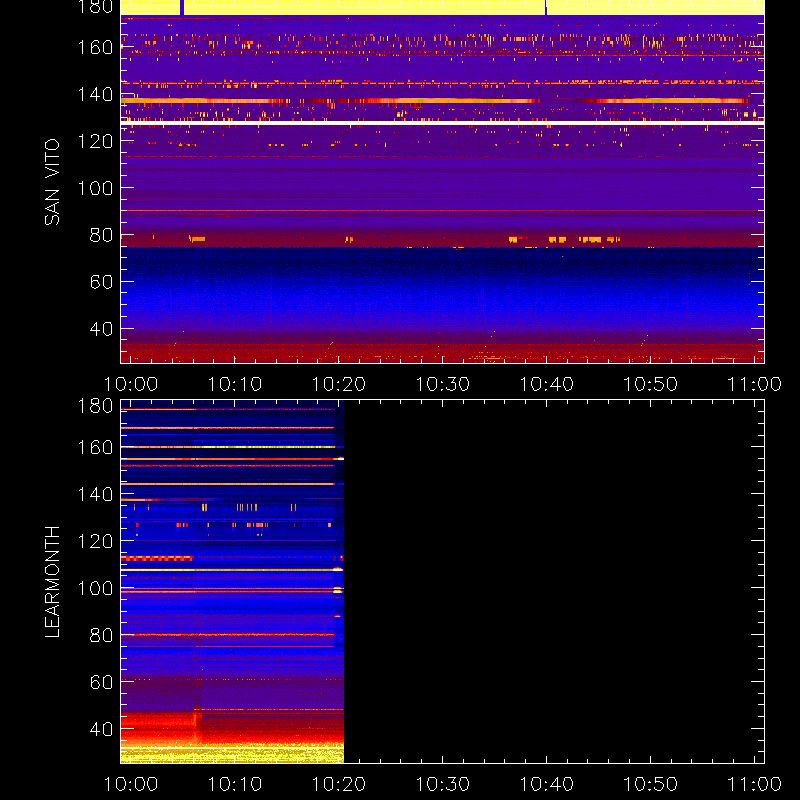Select 10:10 time label under San Vito plot
800x800 pixels.
coord(235,384)
